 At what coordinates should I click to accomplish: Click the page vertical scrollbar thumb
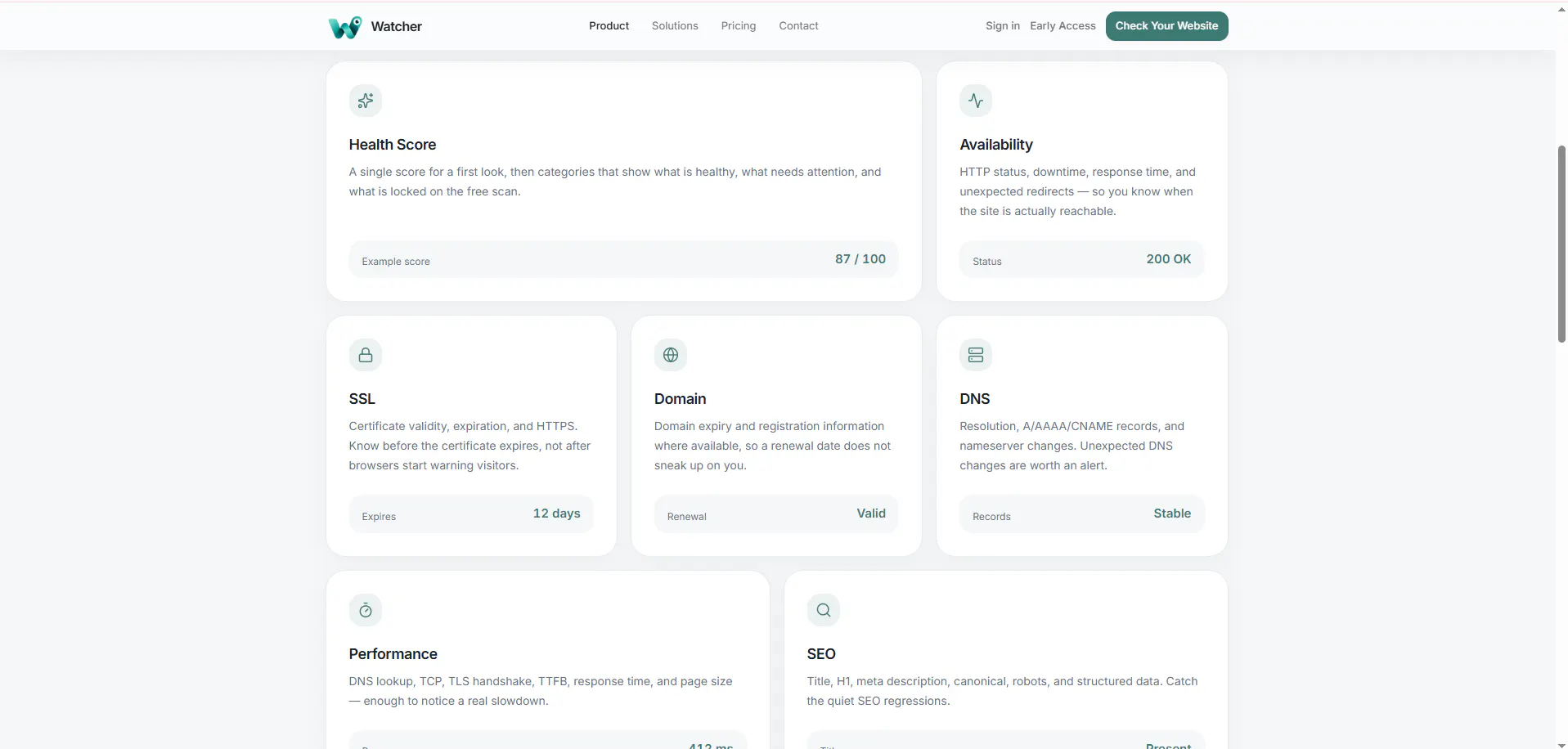(1561, 244)
